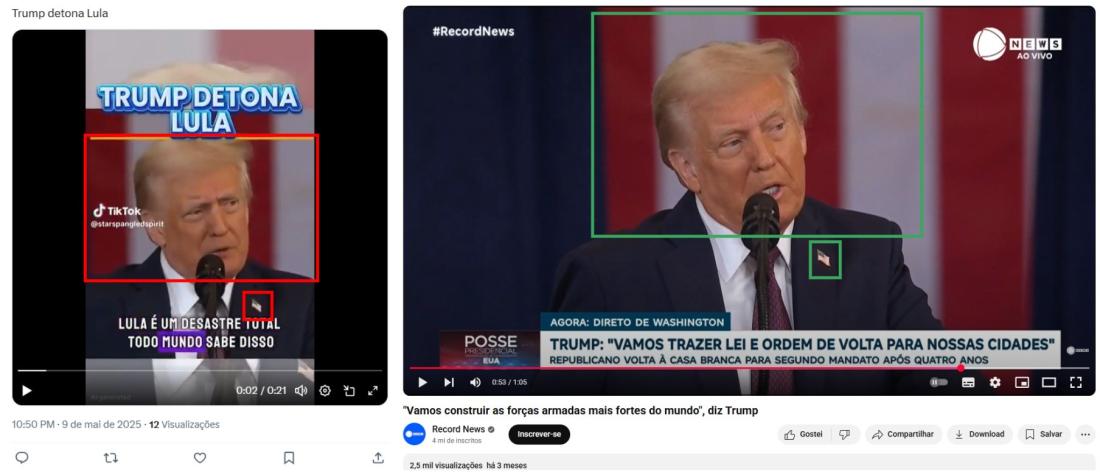The height and width of the screenshot is (472, 1100).
Task: Play the Record News YouTube video
Action: click(422, 382)
